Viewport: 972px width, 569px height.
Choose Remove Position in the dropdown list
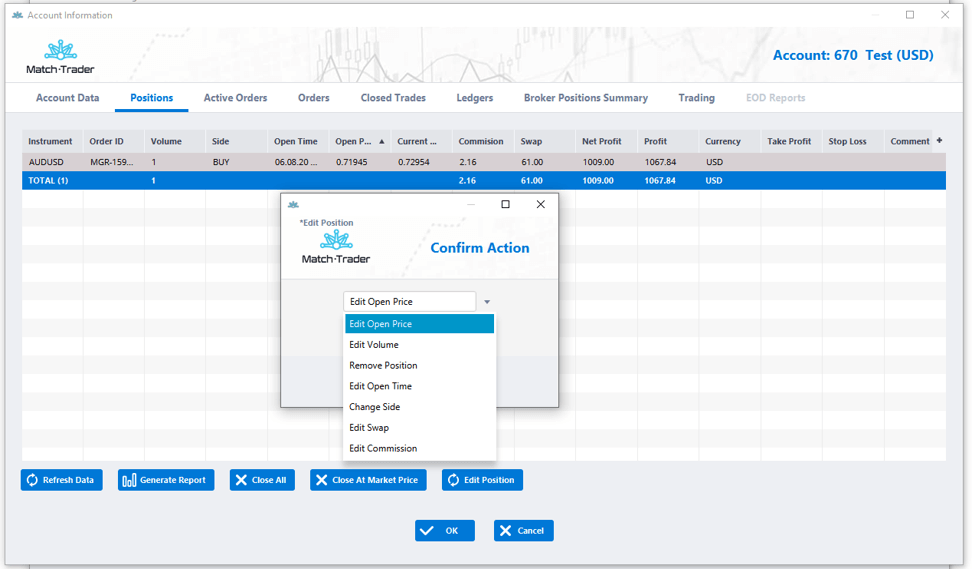pyautogui.click(x=383, y=366)
